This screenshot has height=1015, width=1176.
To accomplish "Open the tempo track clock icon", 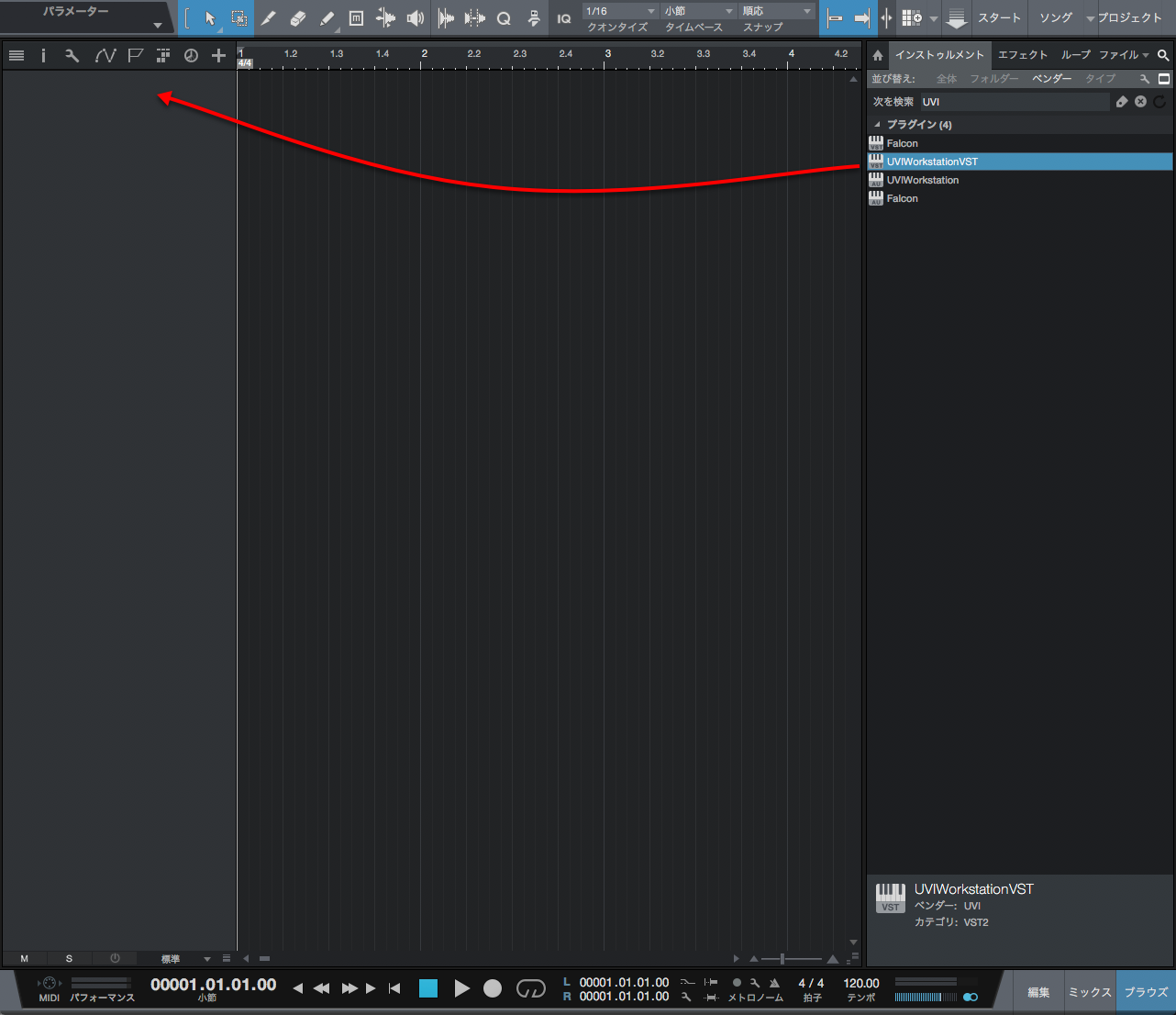I will point(191,56).
